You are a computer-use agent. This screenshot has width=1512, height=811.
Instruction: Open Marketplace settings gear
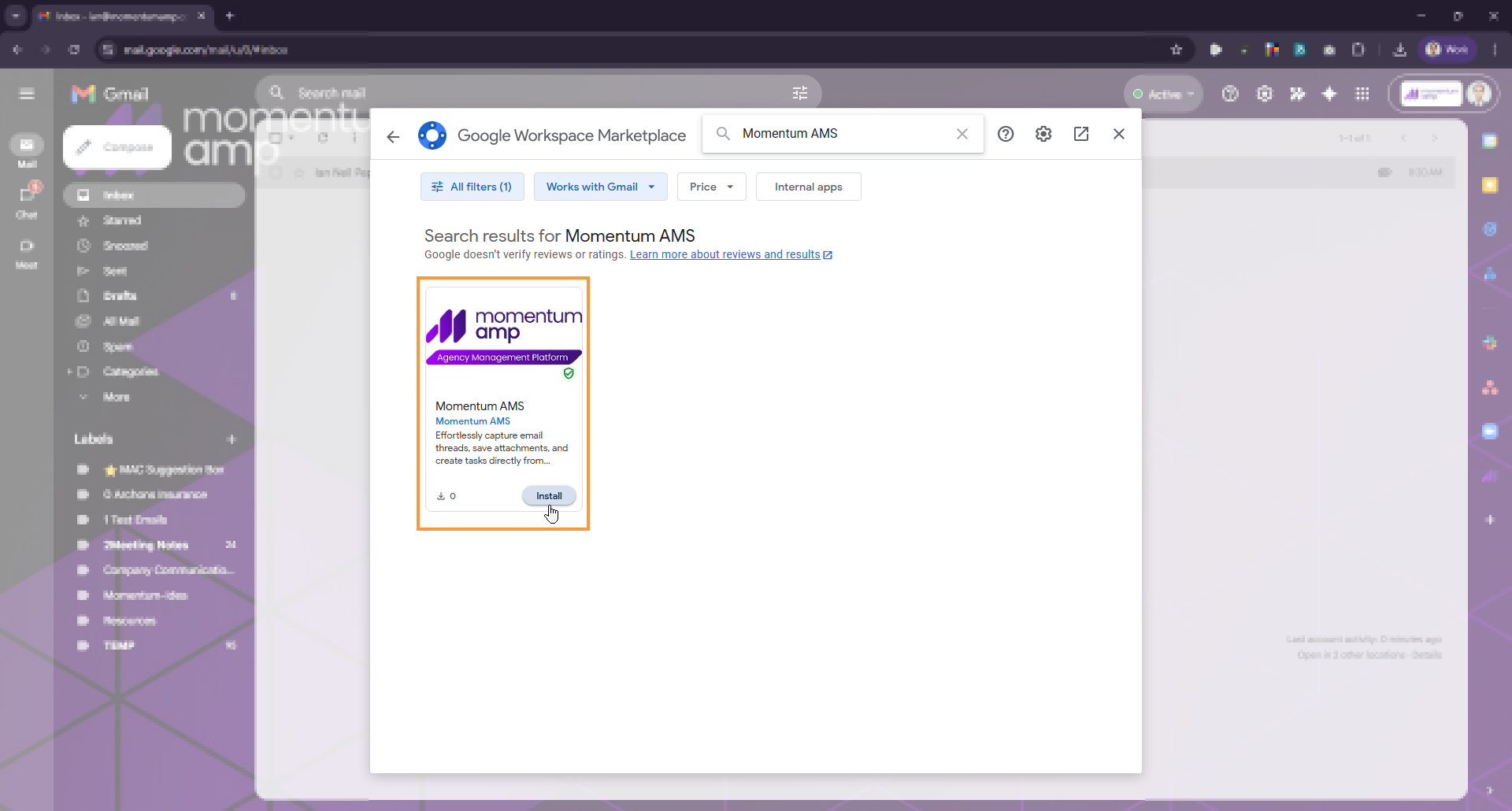(1043, 134)
